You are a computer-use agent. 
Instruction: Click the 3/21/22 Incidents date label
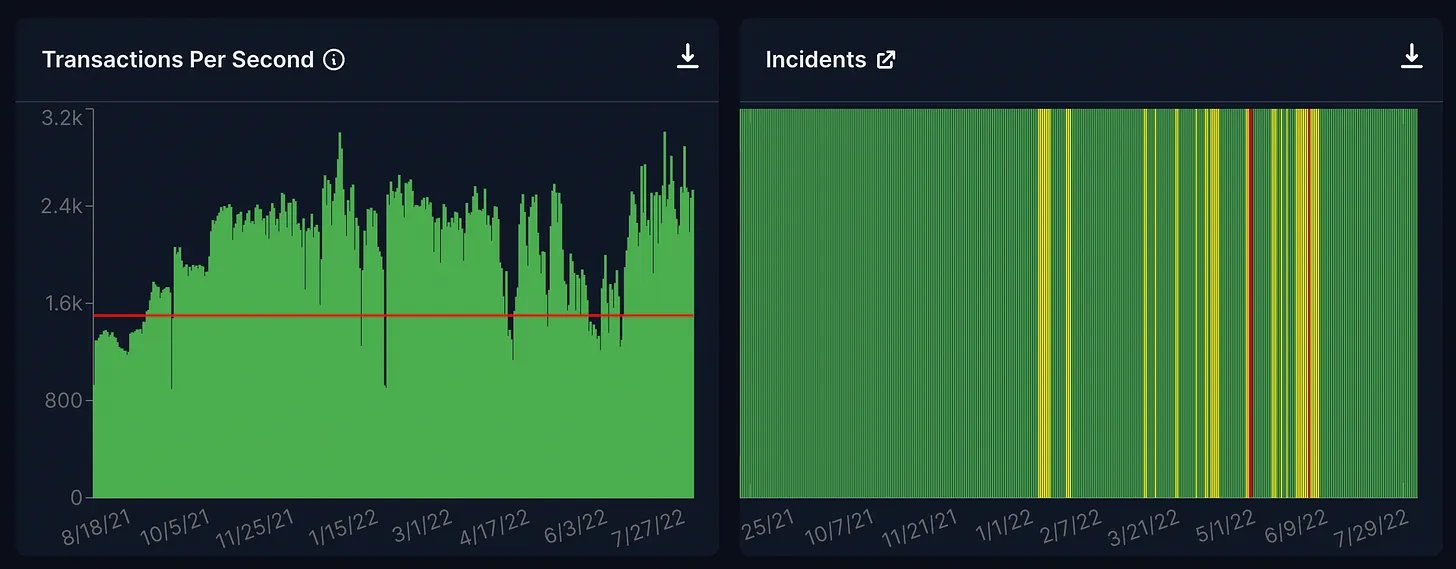pos(1144,526)
